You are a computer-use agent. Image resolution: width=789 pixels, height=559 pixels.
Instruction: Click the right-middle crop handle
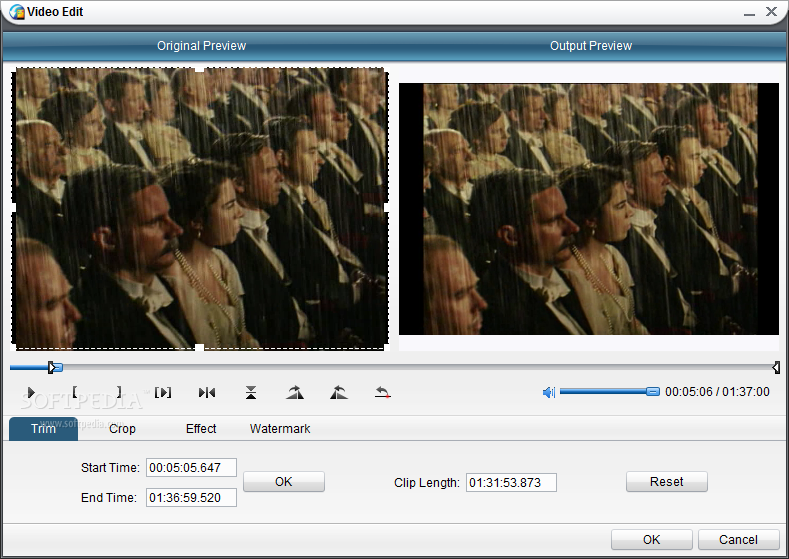click(386, 208)
